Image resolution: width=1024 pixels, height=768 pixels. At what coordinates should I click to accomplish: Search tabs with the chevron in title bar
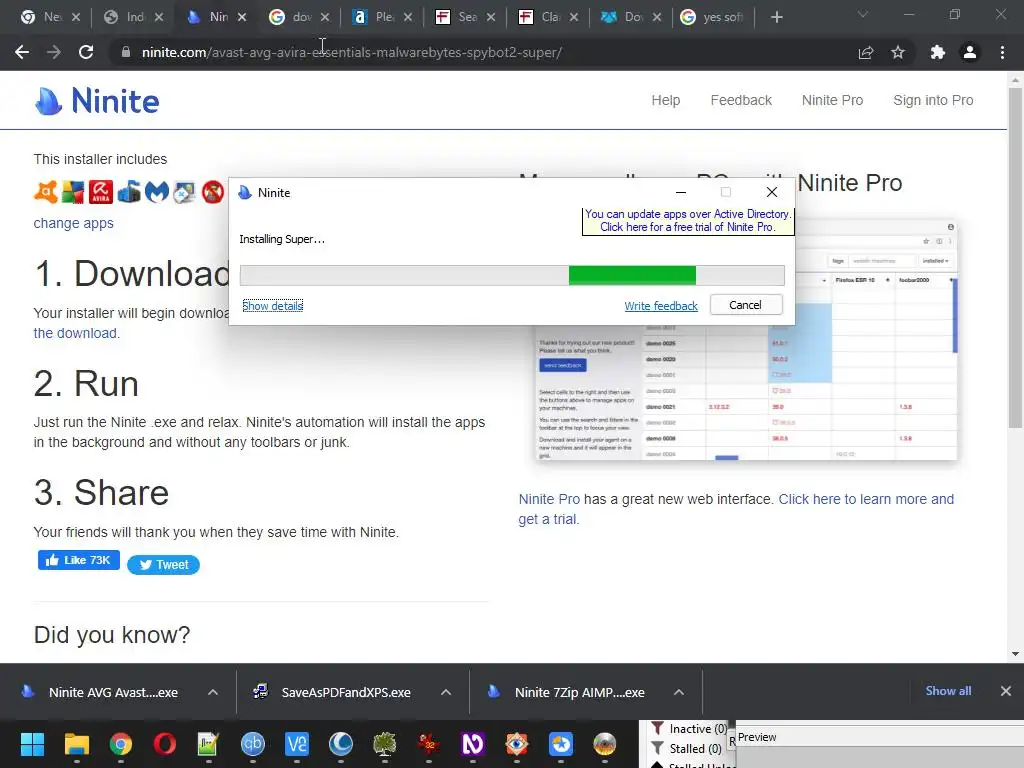[x=863, y=14]
